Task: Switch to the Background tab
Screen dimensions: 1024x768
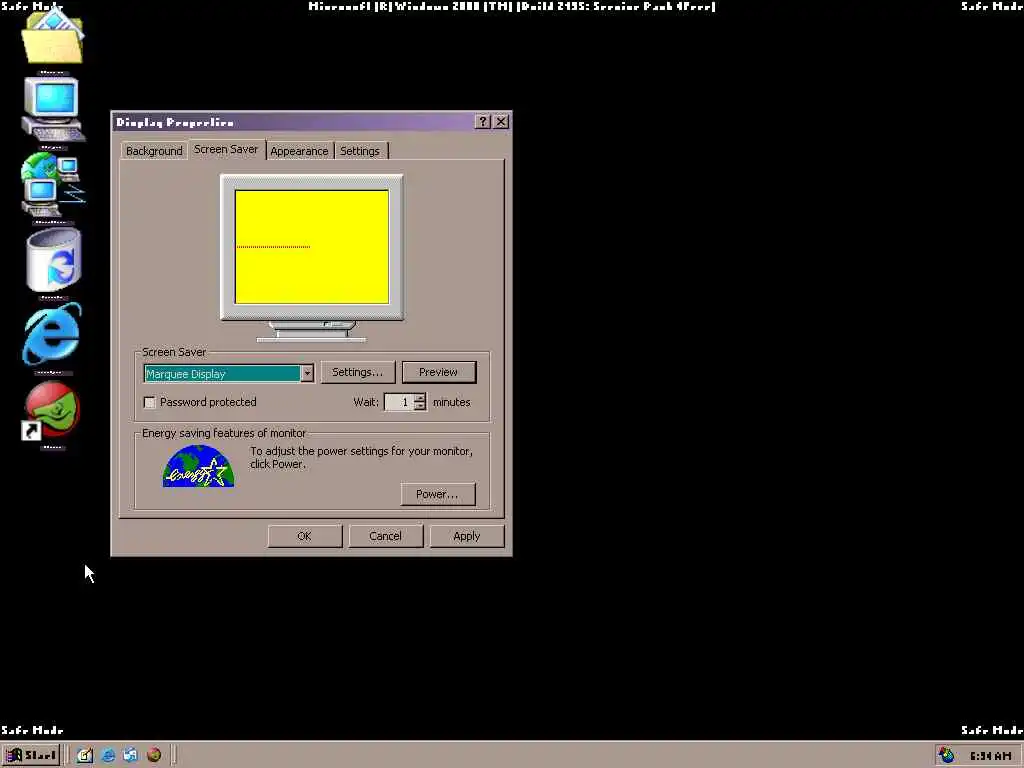Action: point(154,151)
